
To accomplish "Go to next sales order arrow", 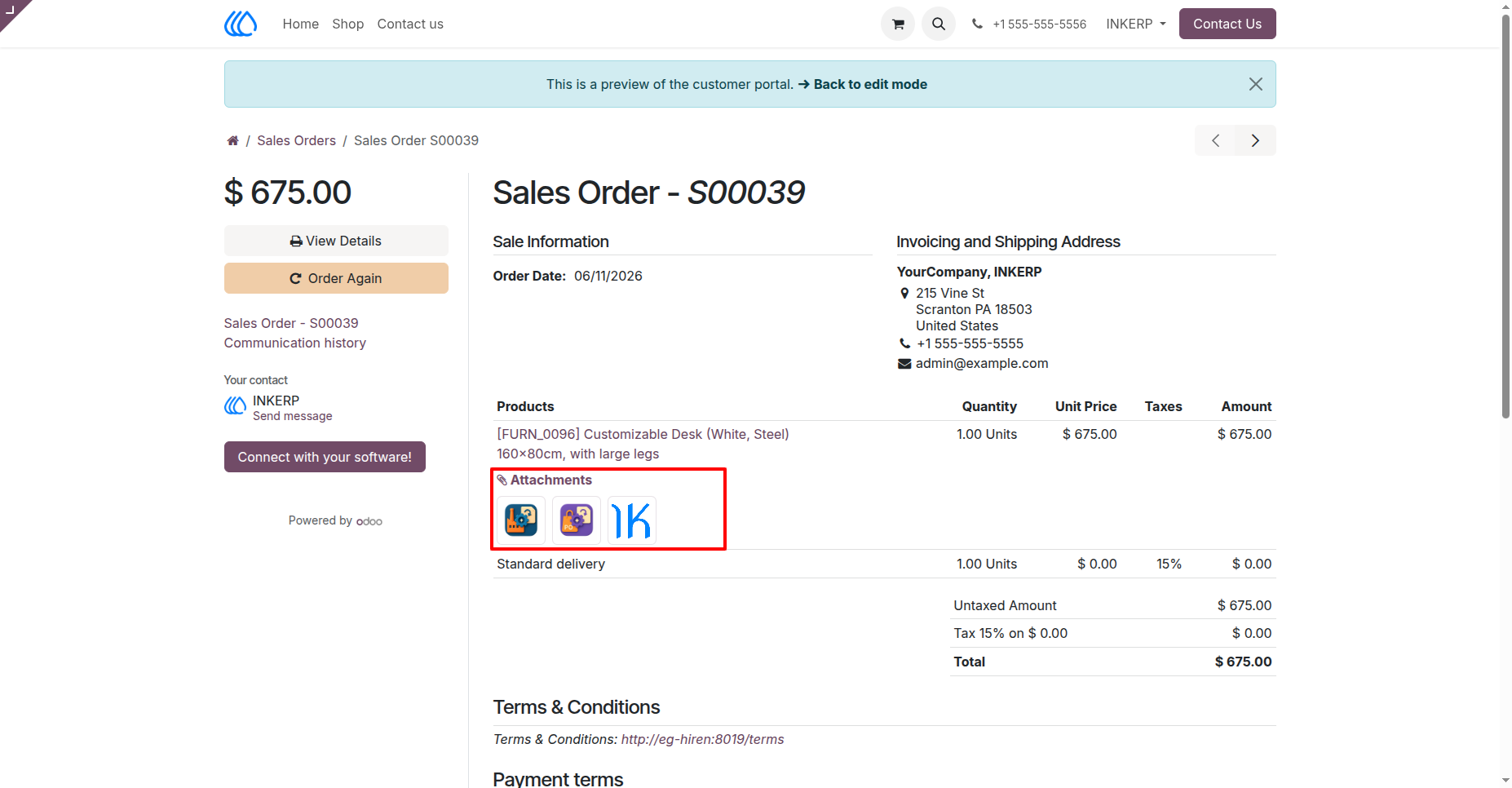I will click(x=1256, y=140).
